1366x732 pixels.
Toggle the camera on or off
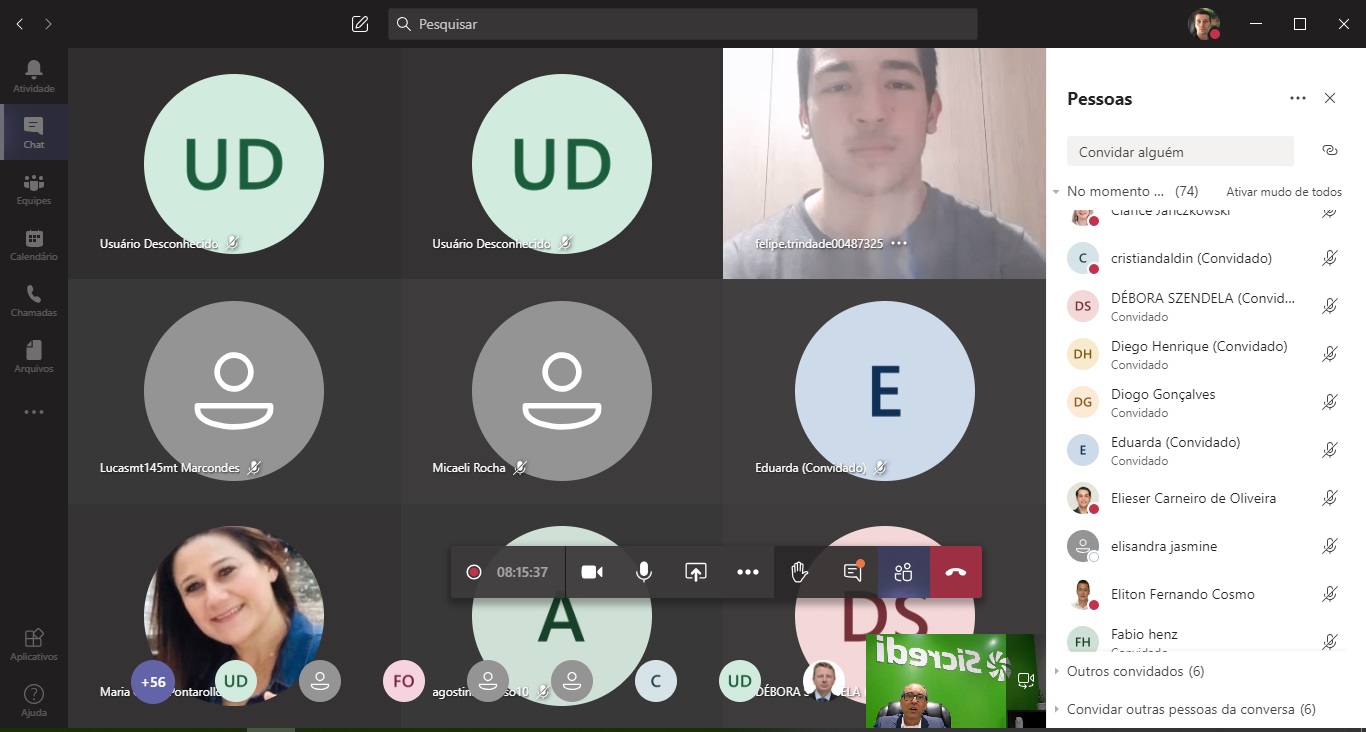point(592,572)
